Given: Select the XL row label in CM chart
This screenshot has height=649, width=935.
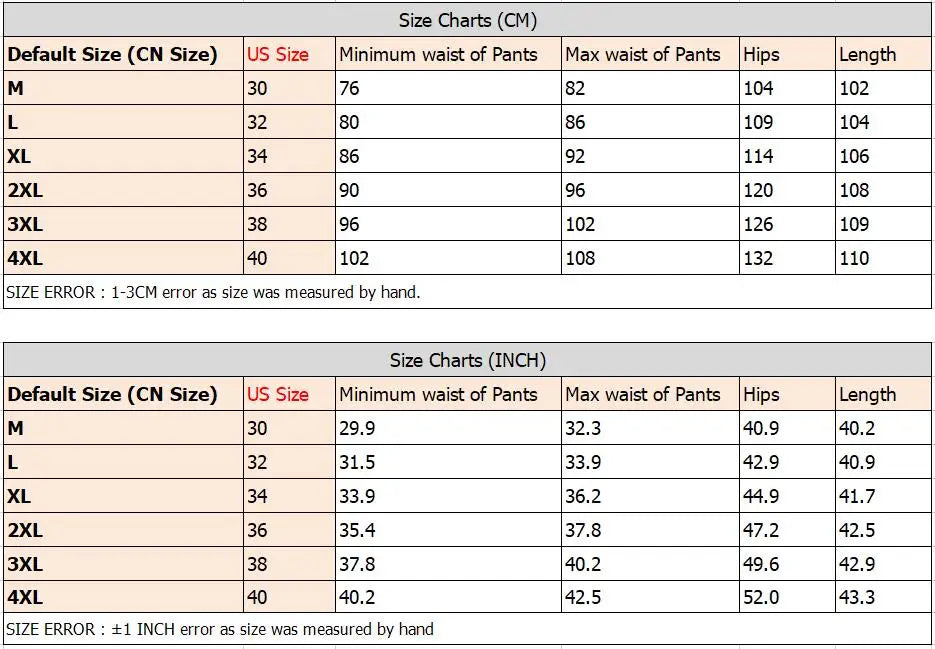Looking at the screenshot, I should pyautogui.click(x=18, y=156).
